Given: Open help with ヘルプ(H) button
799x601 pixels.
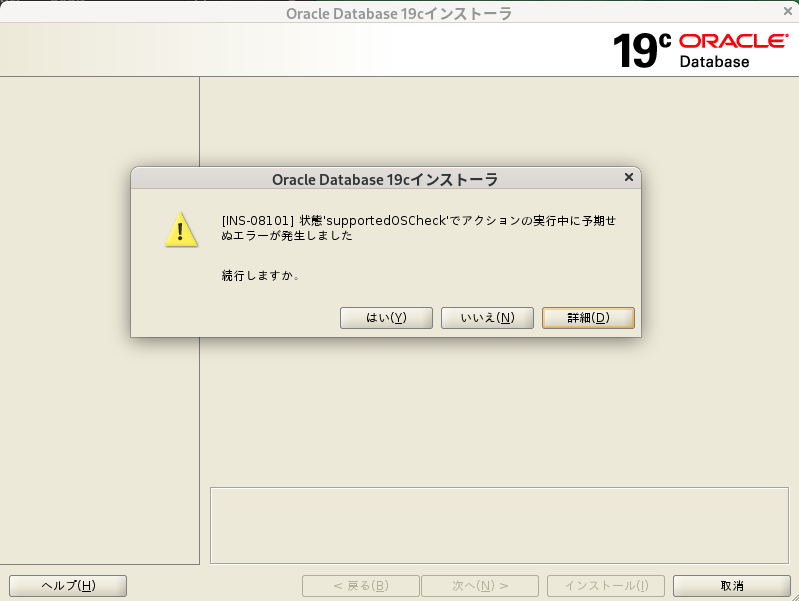Looking at the screenshot, I should (x=68, y=586).
